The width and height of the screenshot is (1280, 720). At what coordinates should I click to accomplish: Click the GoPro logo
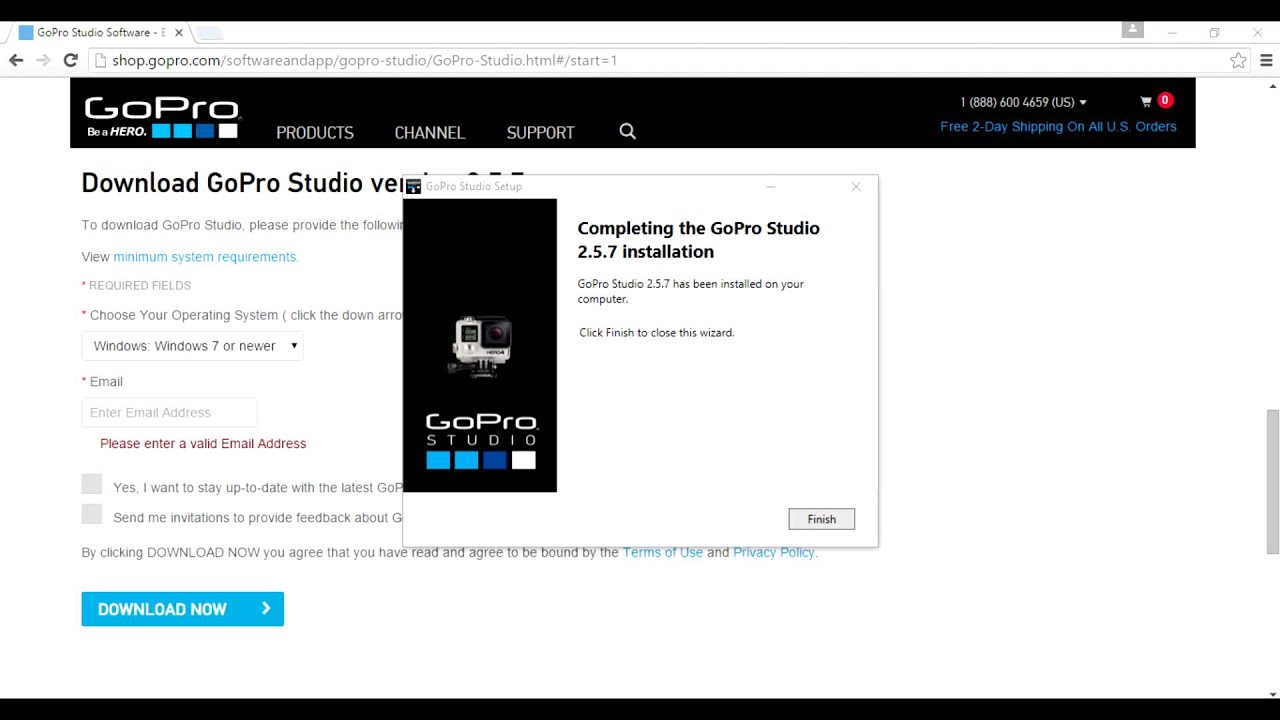click(x=161, y=117)
